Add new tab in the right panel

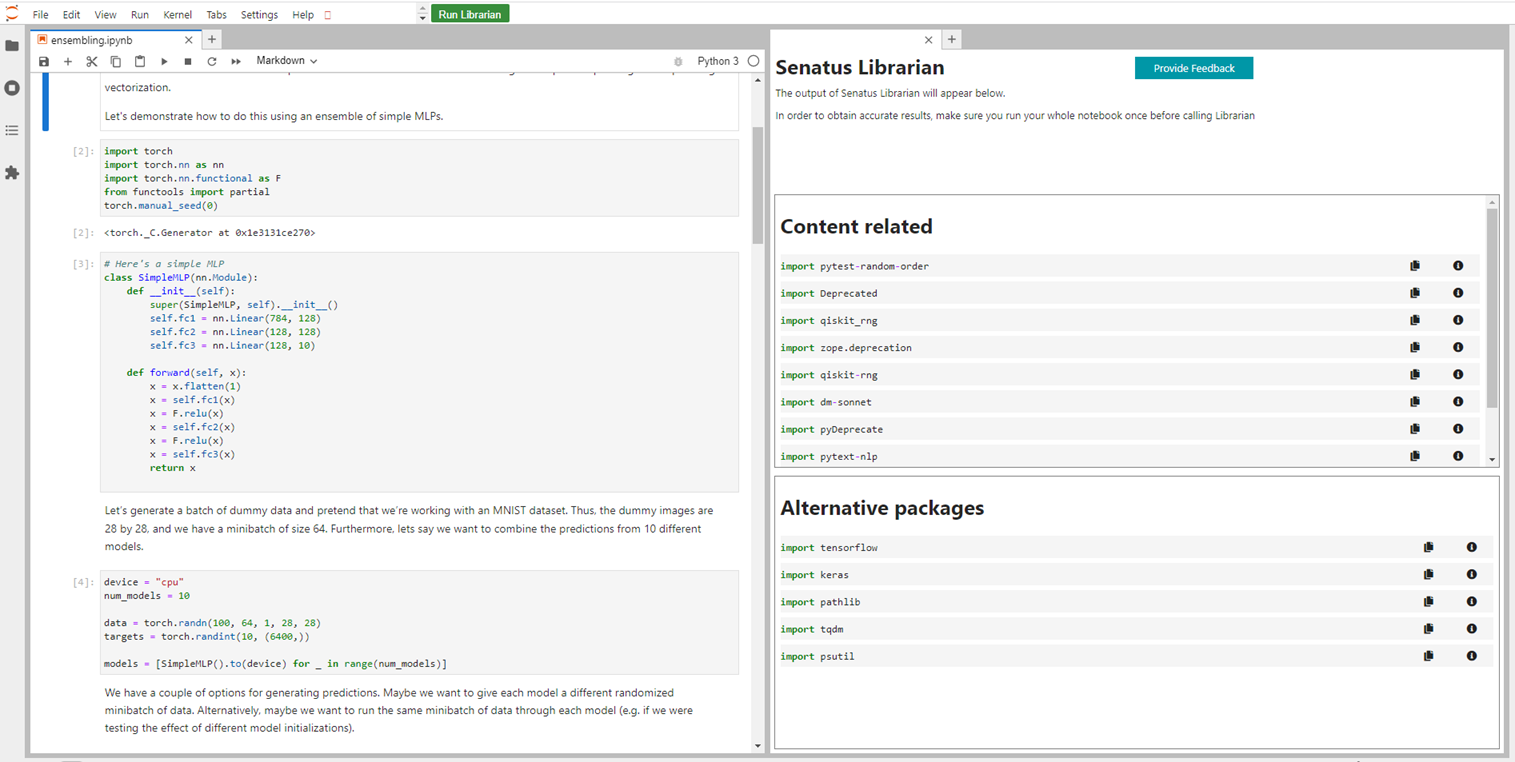(951, 40)
